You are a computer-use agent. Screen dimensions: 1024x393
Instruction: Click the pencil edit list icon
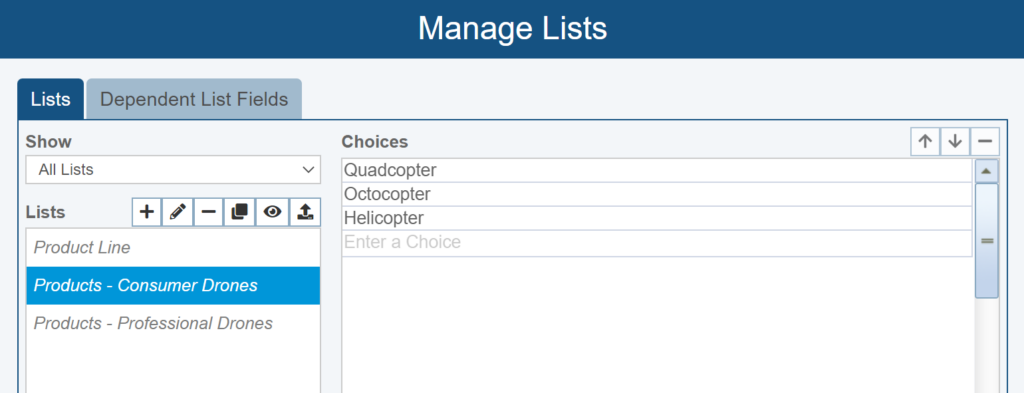tap(178, 212)
